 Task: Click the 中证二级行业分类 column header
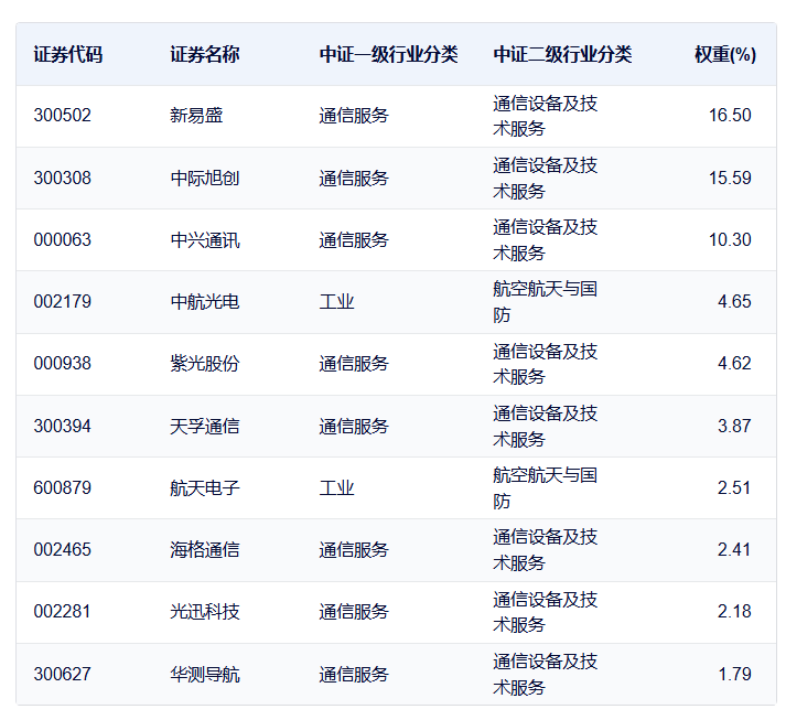pos(562,55)
